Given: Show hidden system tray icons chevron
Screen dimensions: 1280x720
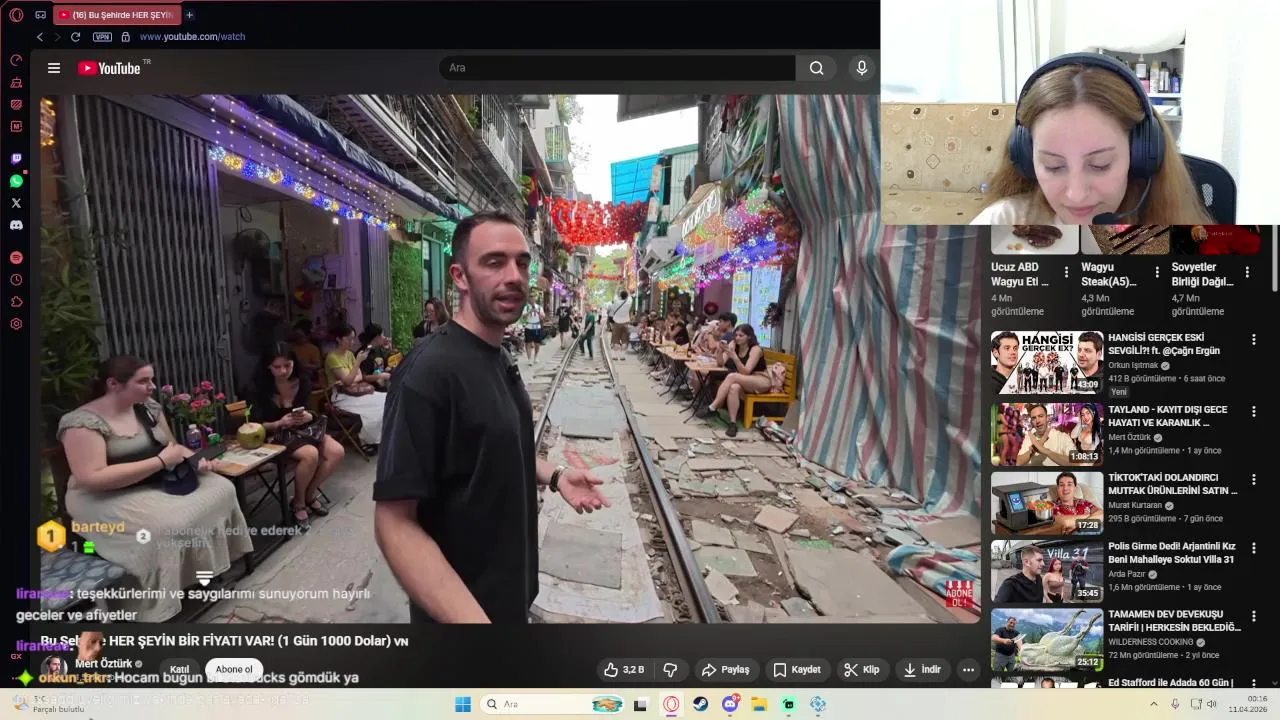Looking at the screenshot, I should tap(1153, 704).
